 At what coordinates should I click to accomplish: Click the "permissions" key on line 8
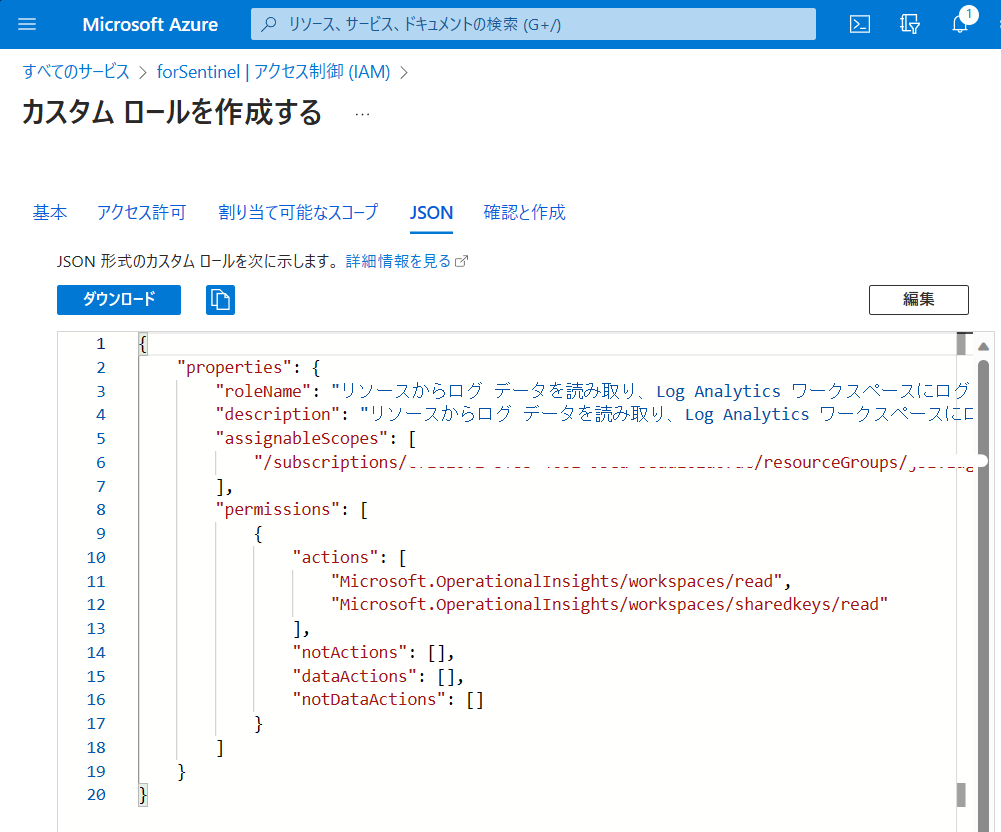tap(277, 510)
